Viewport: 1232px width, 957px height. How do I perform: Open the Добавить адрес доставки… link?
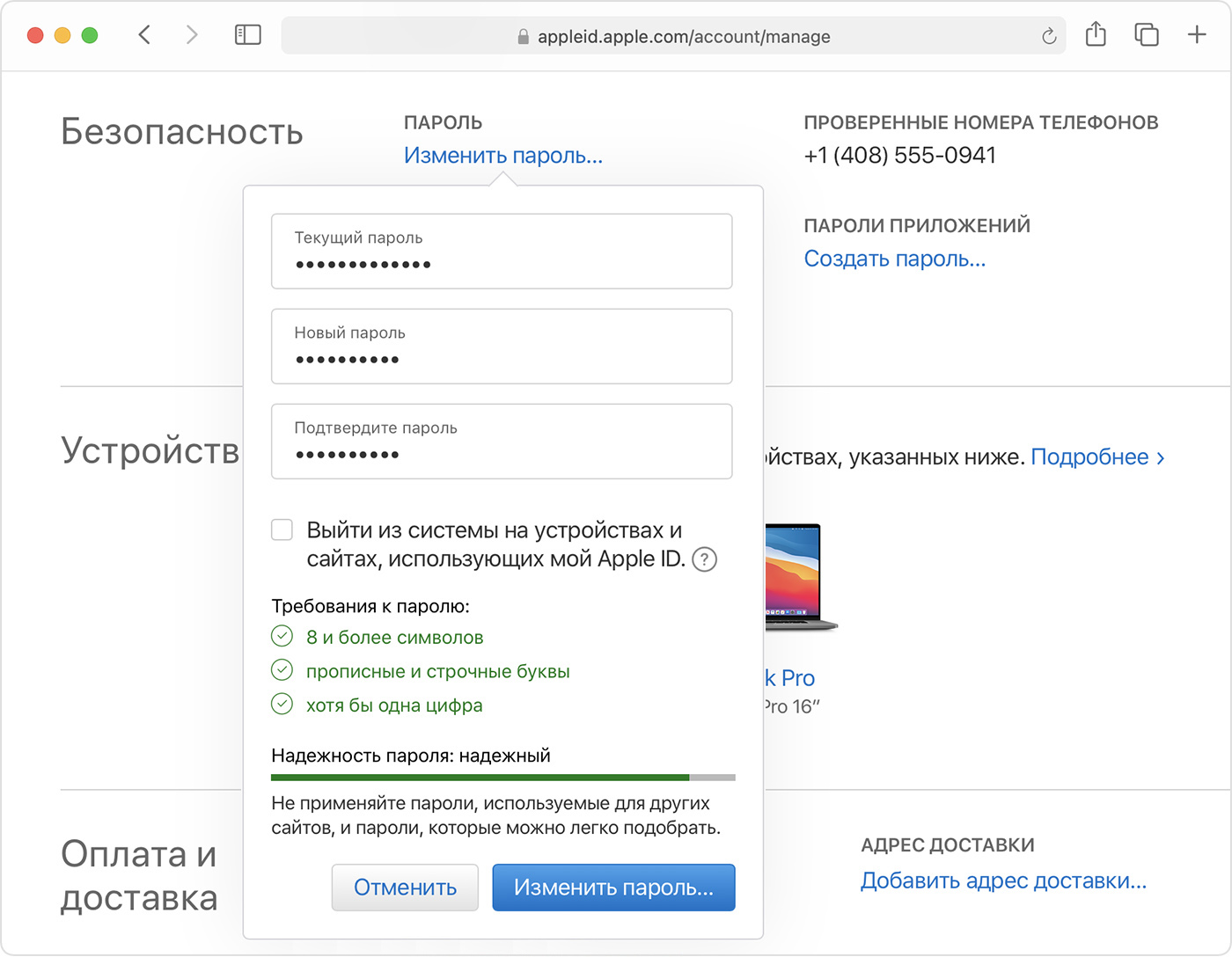click(1004, 880)
